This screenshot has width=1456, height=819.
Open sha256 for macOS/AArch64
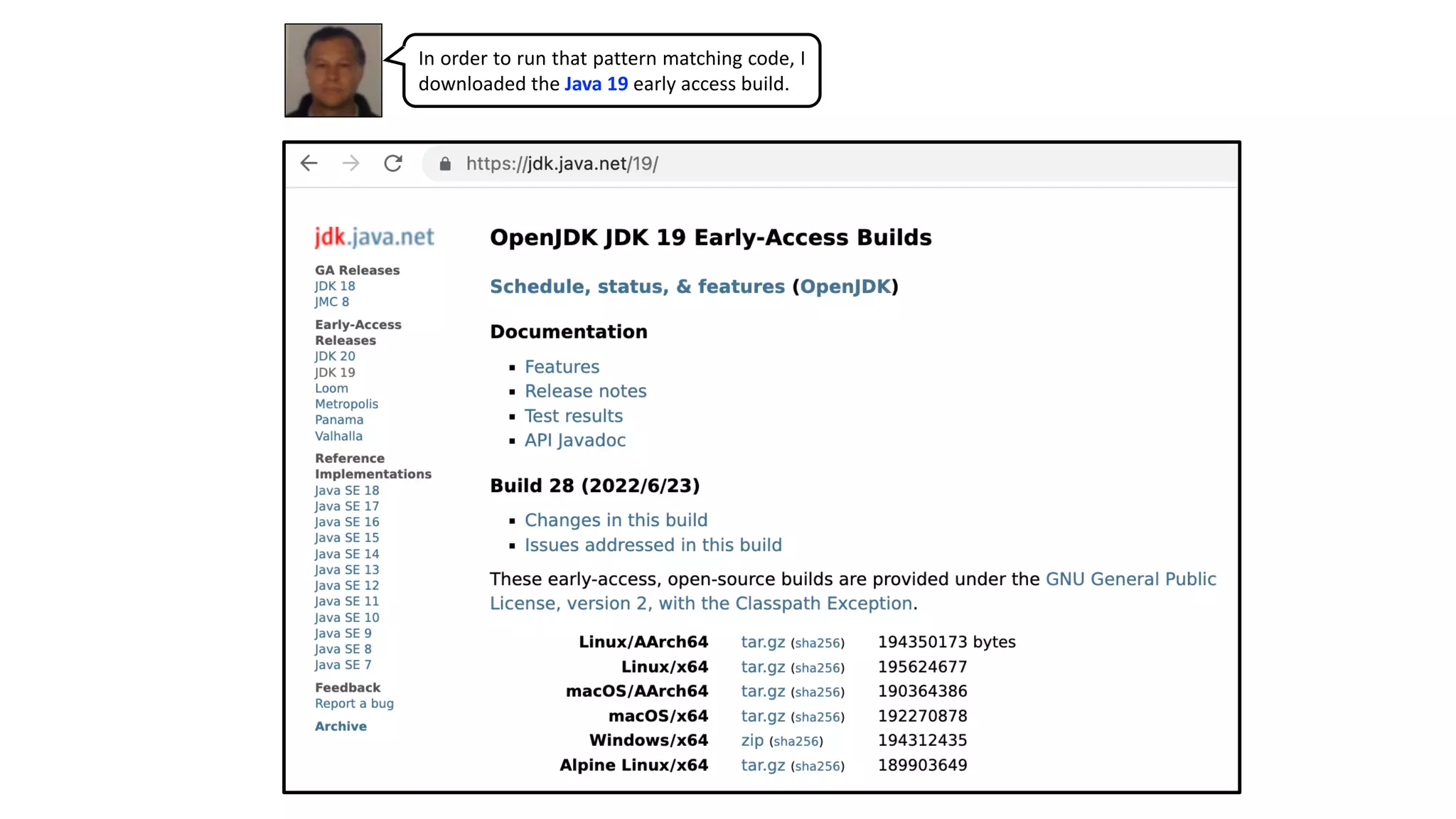tap(818, 692)
